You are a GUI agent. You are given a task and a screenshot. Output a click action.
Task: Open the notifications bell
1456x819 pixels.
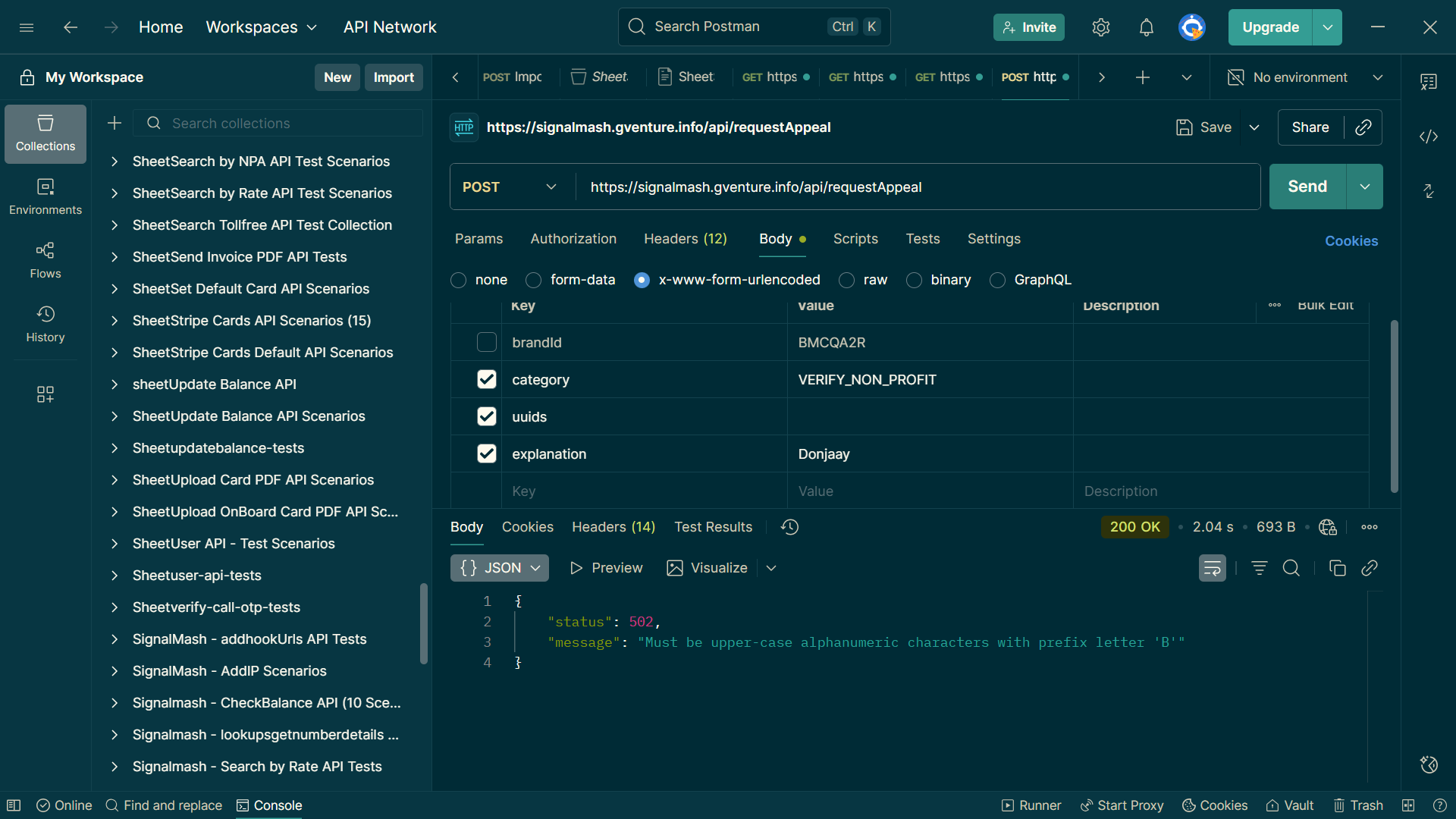coord(1146,27)
